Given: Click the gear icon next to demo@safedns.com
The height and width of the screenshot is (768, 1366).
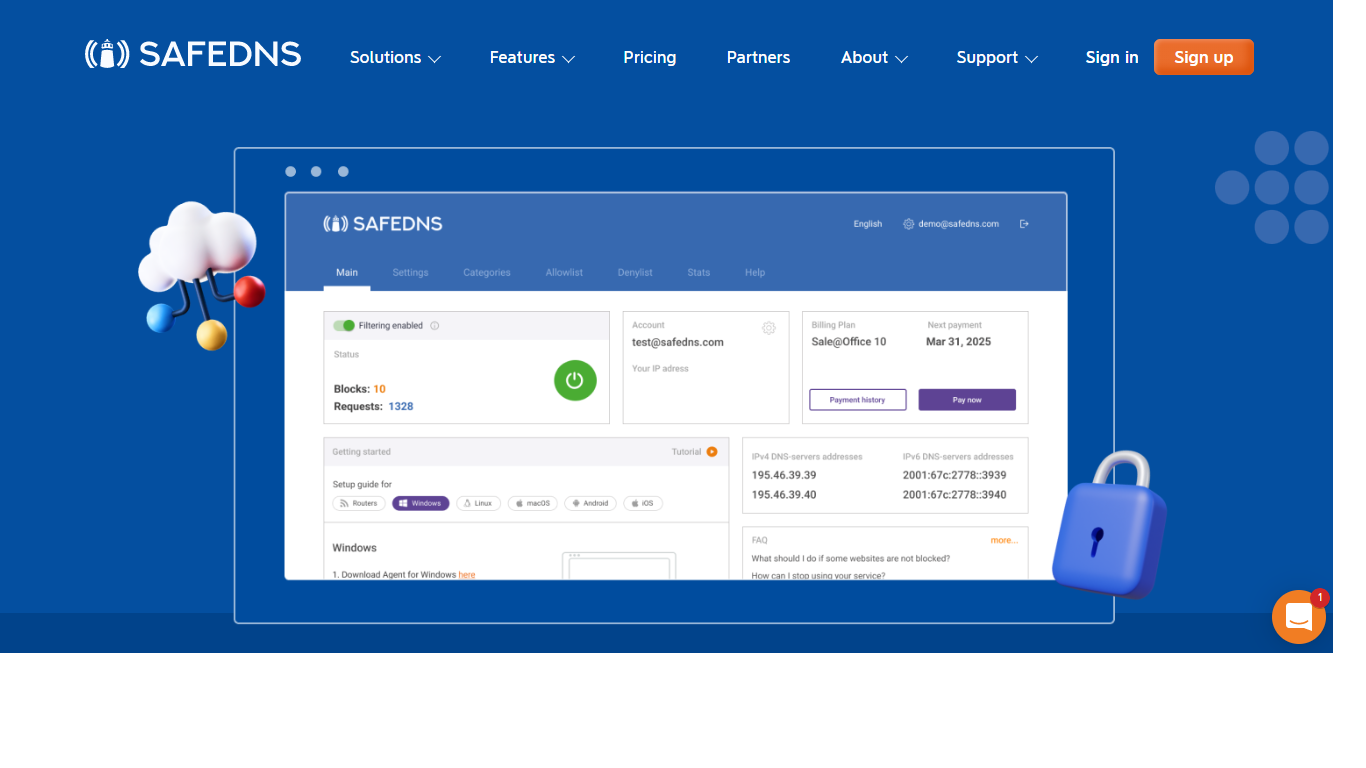Looking at the screenshot, I should (x=909, y=224).
